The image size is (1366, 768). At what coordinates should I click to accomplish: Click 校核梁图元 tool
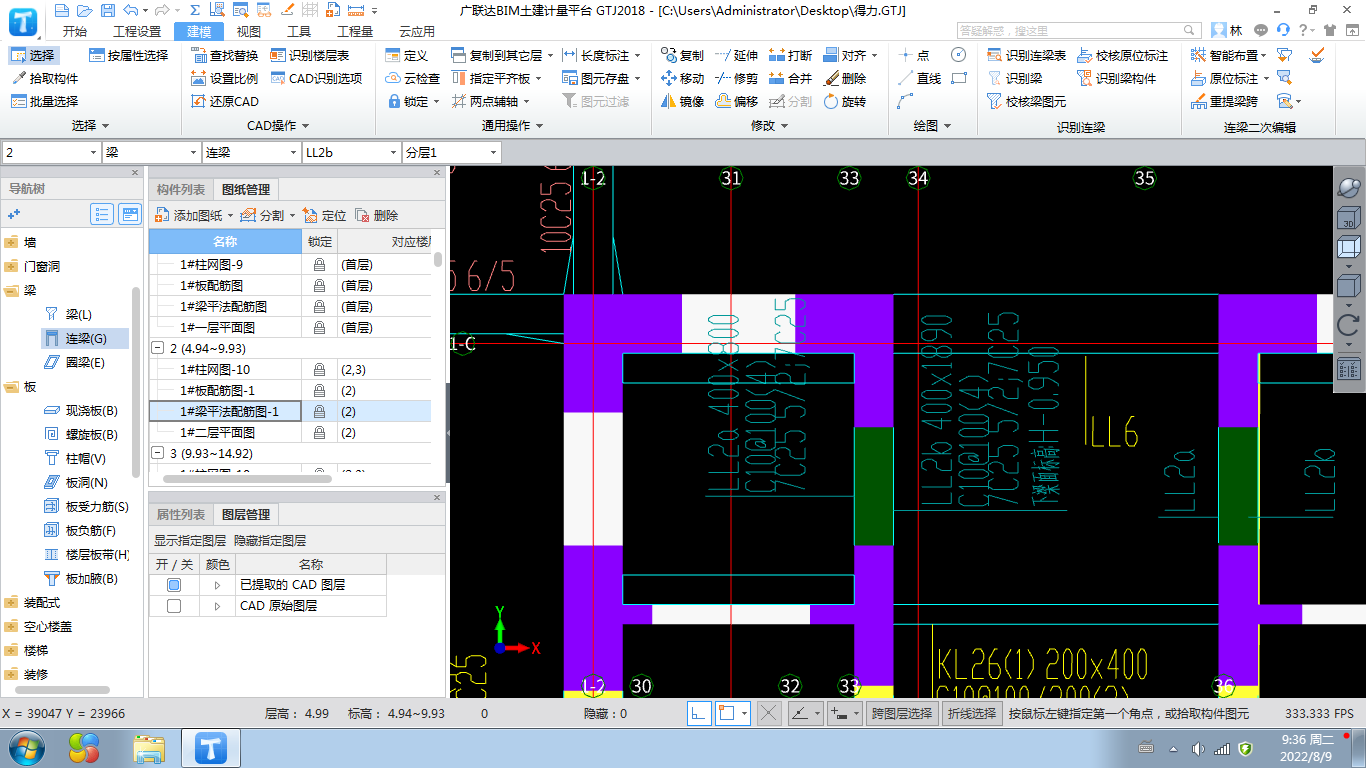click(1027, 101)
